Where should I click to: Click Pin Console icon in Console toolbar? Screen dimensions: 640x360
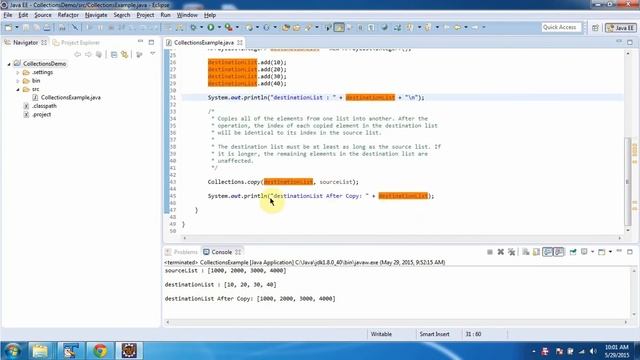tap(573, 252)
